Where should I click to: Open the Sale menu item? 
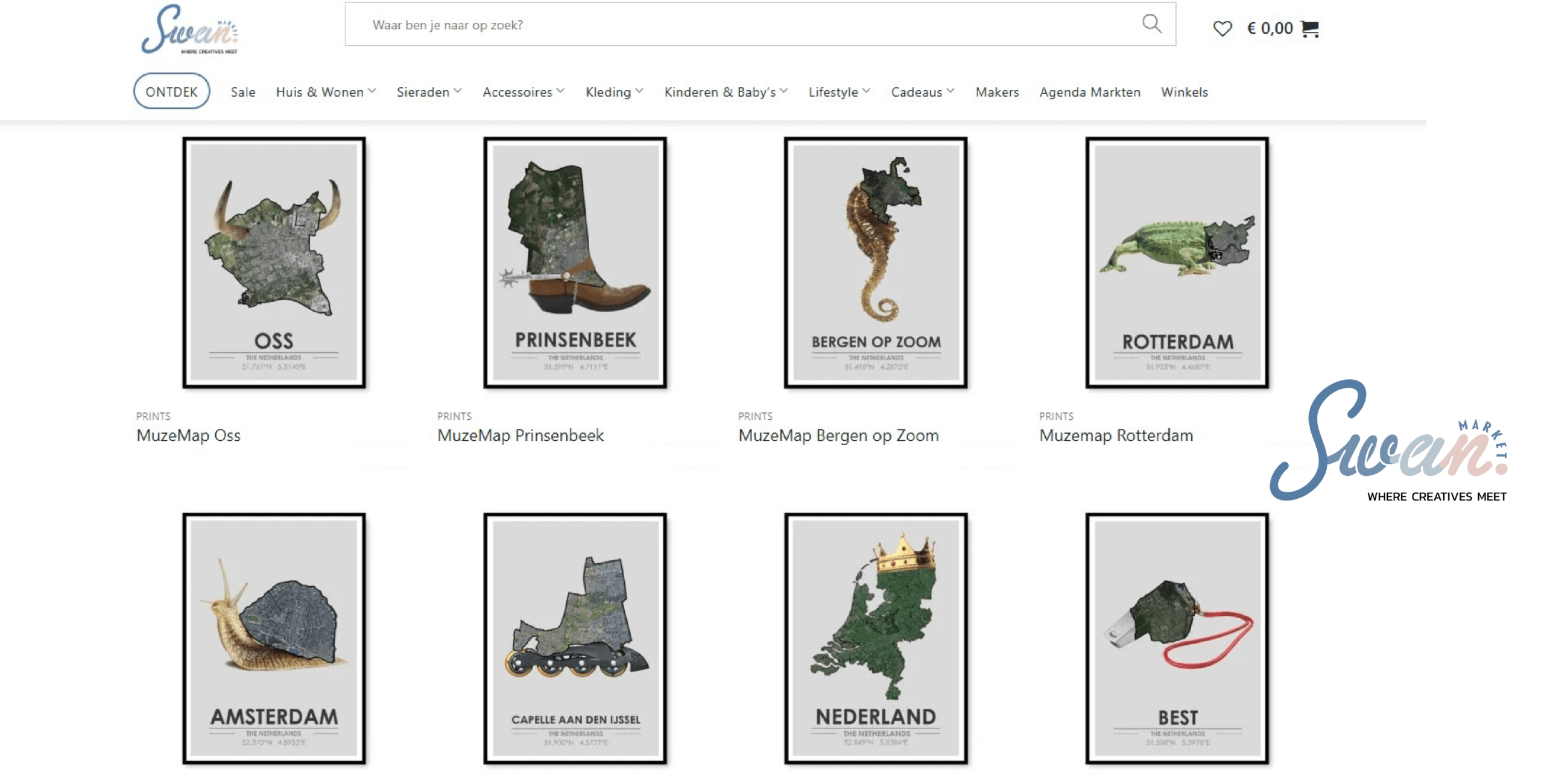point(242,92)
